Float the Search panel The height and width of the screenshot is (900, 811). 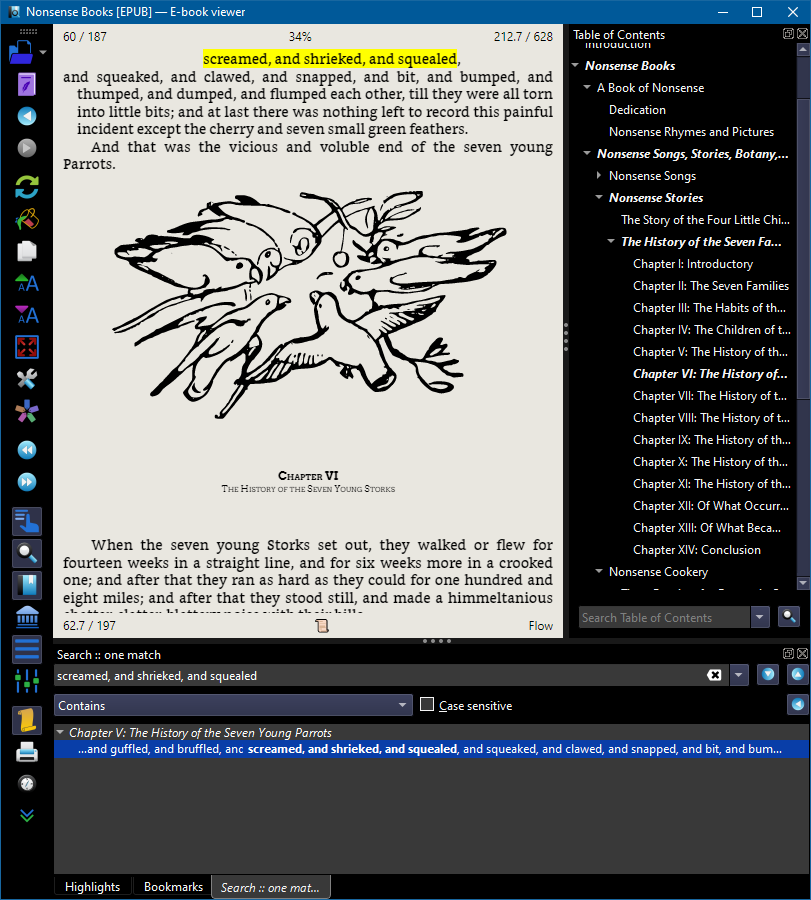(x=788, y=654)
